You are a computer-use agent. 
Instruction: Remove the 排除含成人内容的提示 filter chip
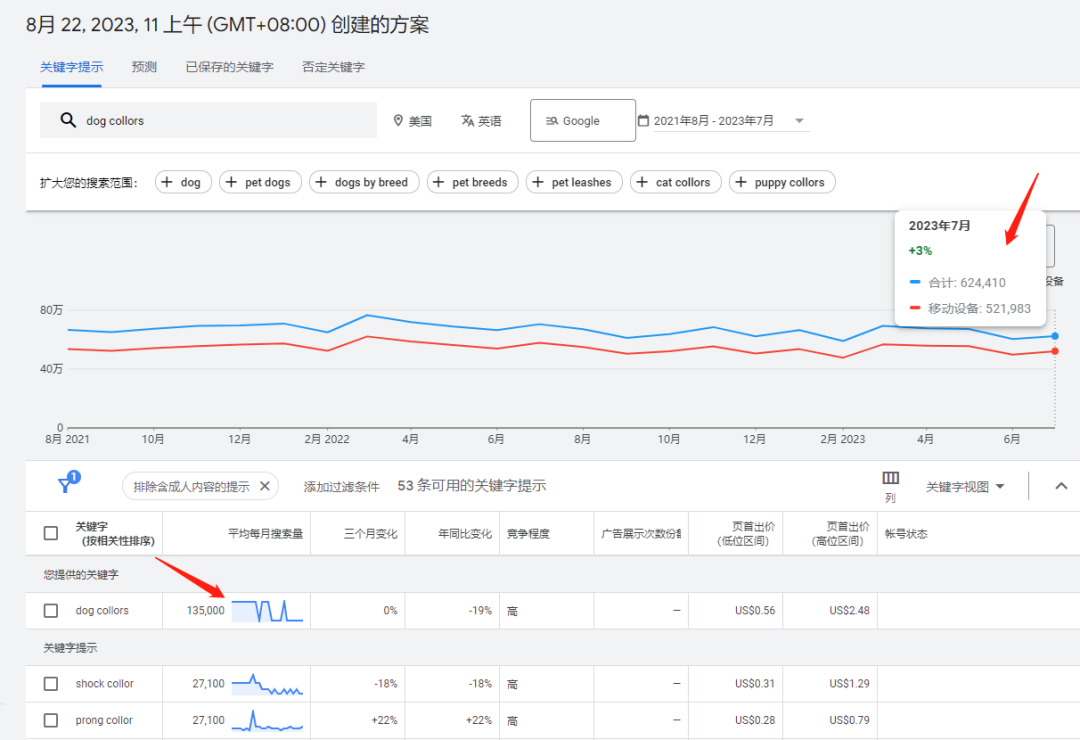(x=264, y=485)
